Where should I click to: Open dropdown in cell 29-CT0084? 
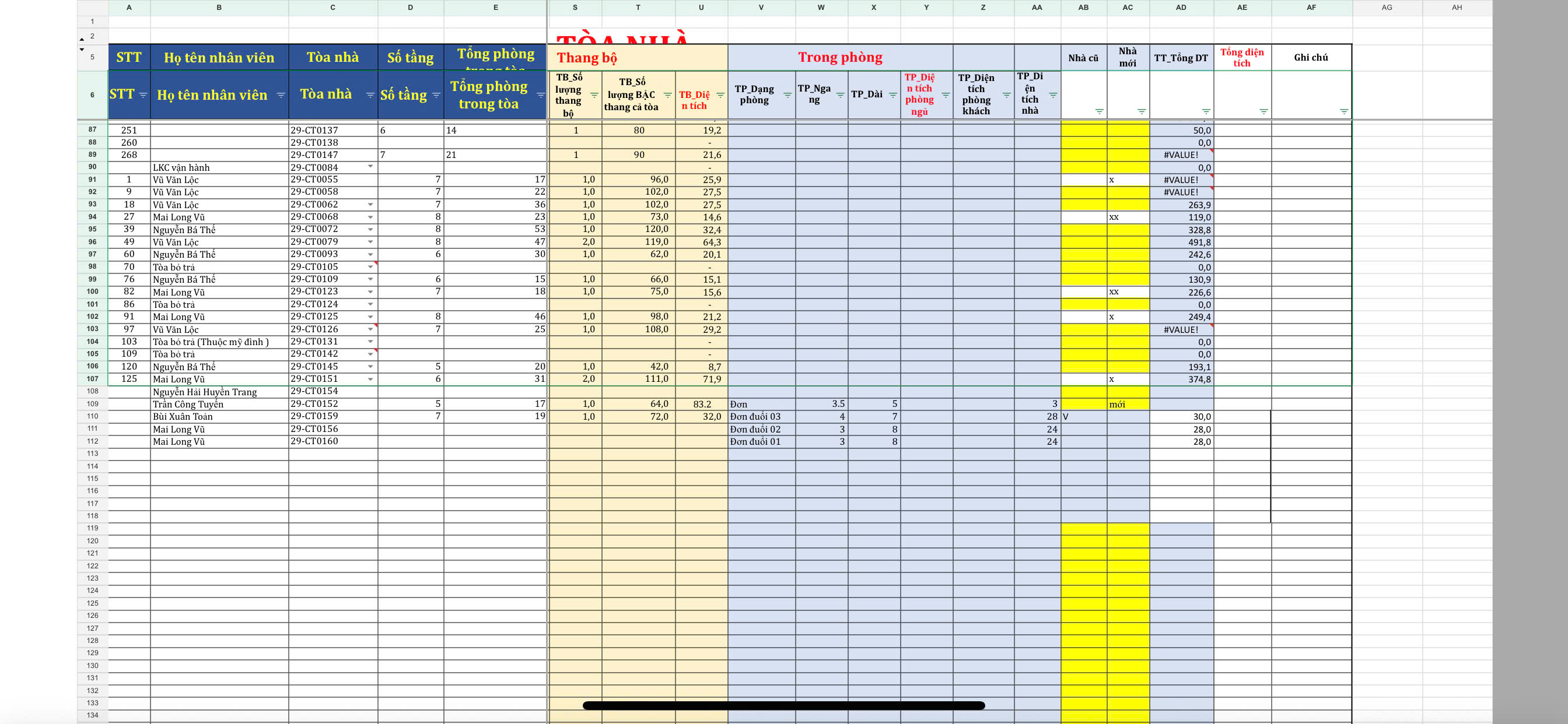click(370, 167)
